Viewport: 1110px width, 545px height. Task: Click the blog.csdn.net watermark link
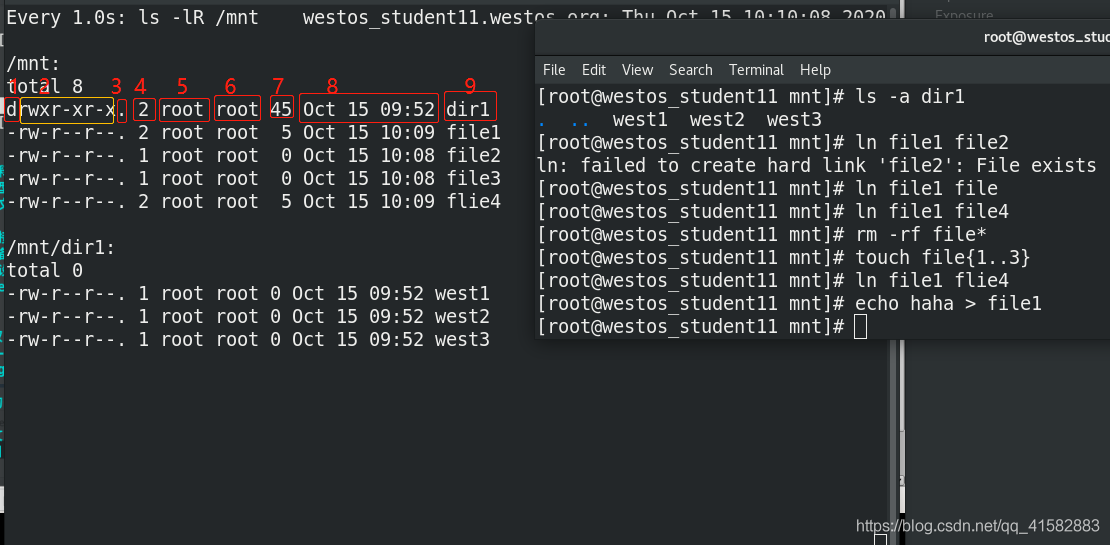coord(978,526)
